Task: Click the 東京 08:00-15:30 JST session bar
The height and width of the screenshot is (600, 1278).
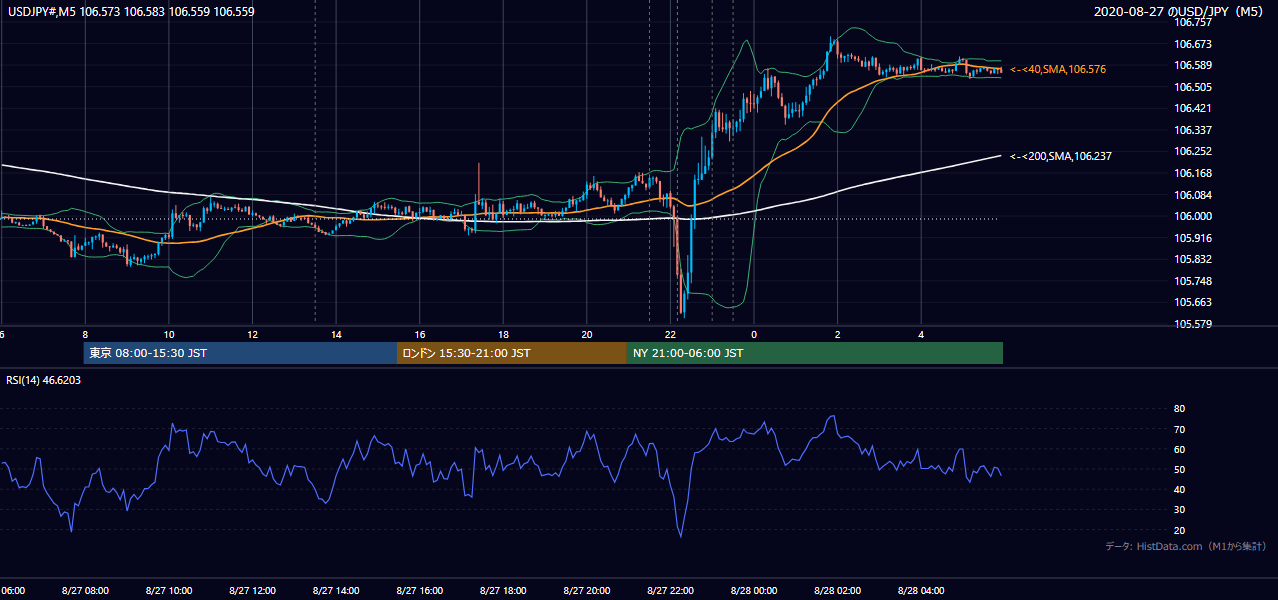Action: [x=241, y=353]
